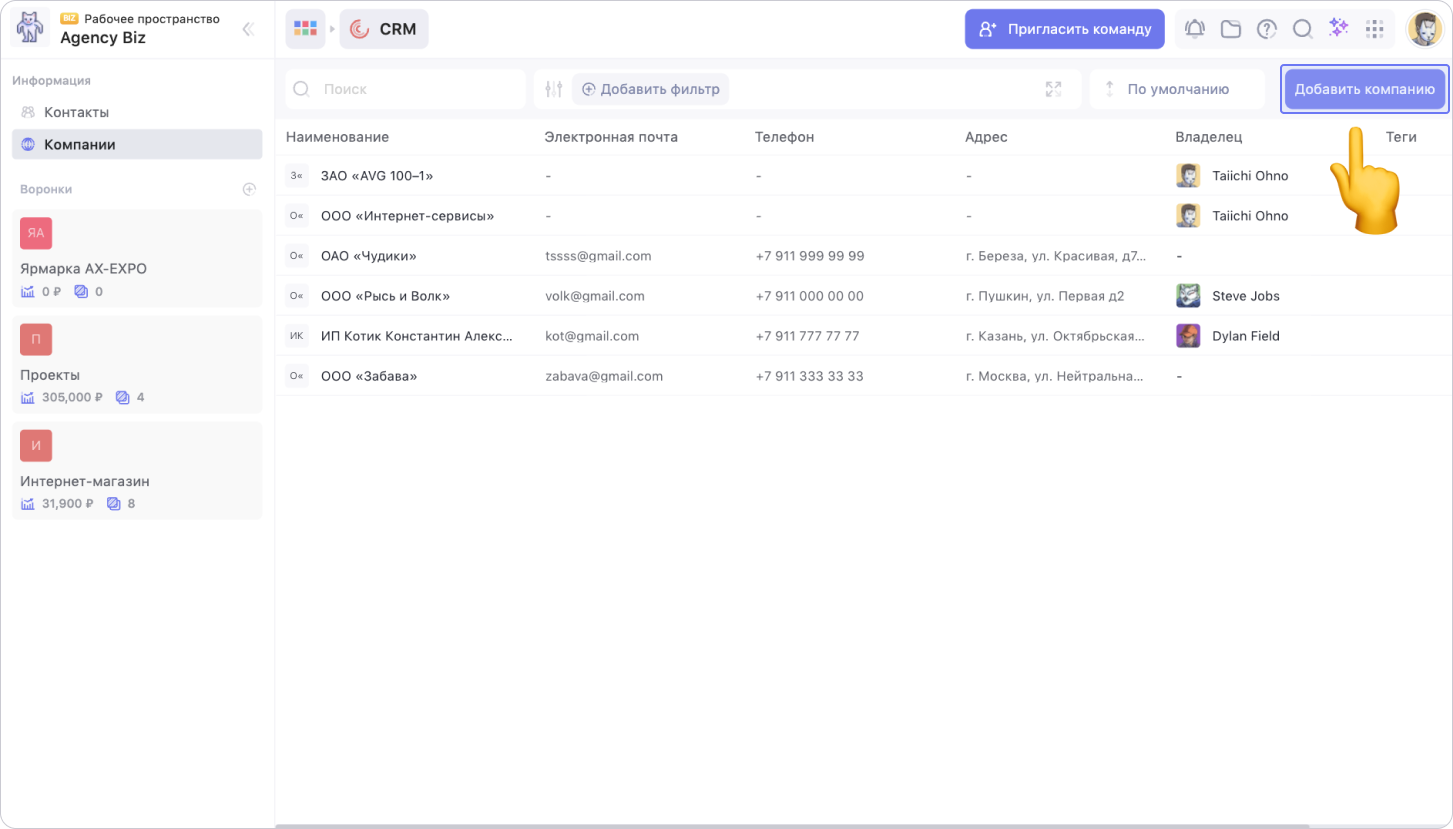Open the files folder icon in top bar
This screenshot has height=829, width=1453.
(x=1230, y=29)
